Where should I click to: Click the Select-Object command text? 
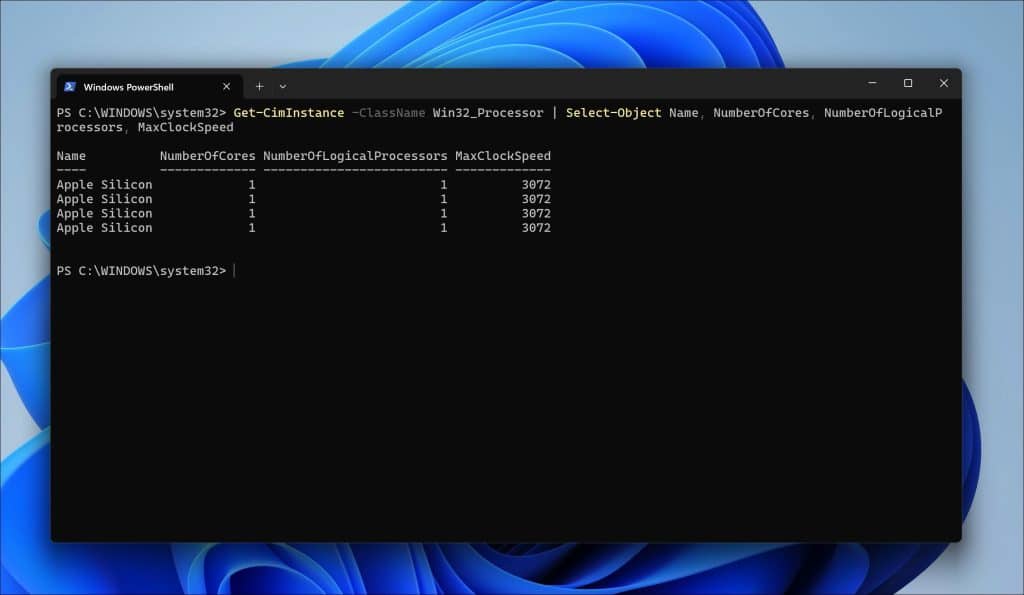click(613, 113)
